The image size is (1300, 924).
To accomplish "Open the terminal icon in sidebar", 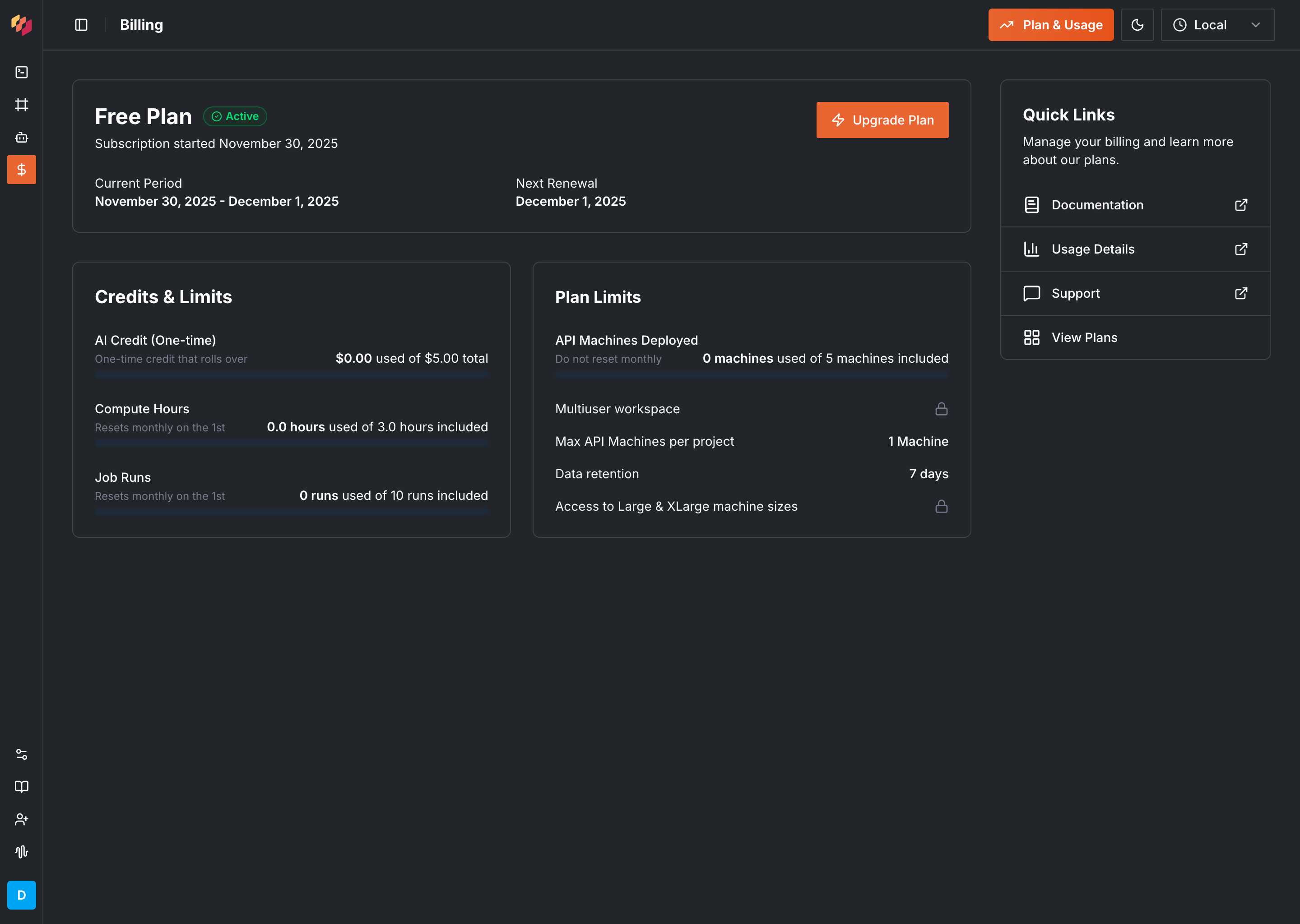I will click(x=22, y=72).
